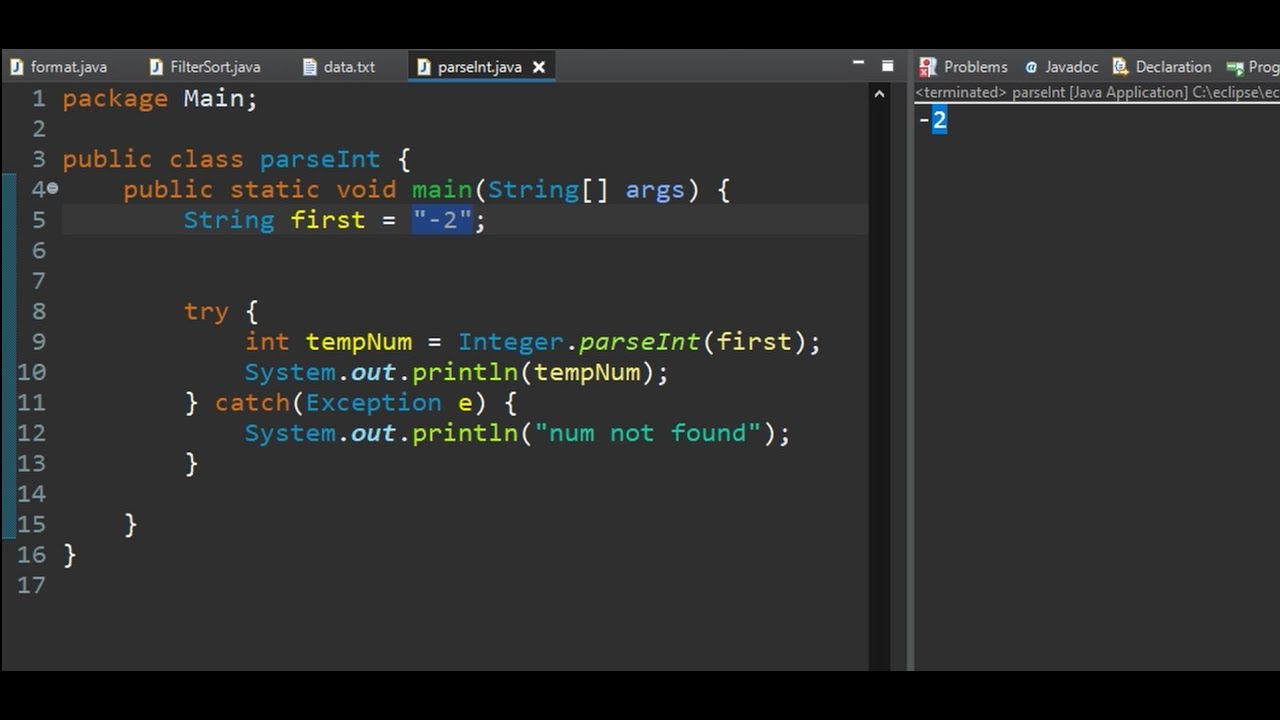This screenshot has width=1280, height=720.
Task: Click the 'catch' keyword on line 11
Action: pos(252,403)
